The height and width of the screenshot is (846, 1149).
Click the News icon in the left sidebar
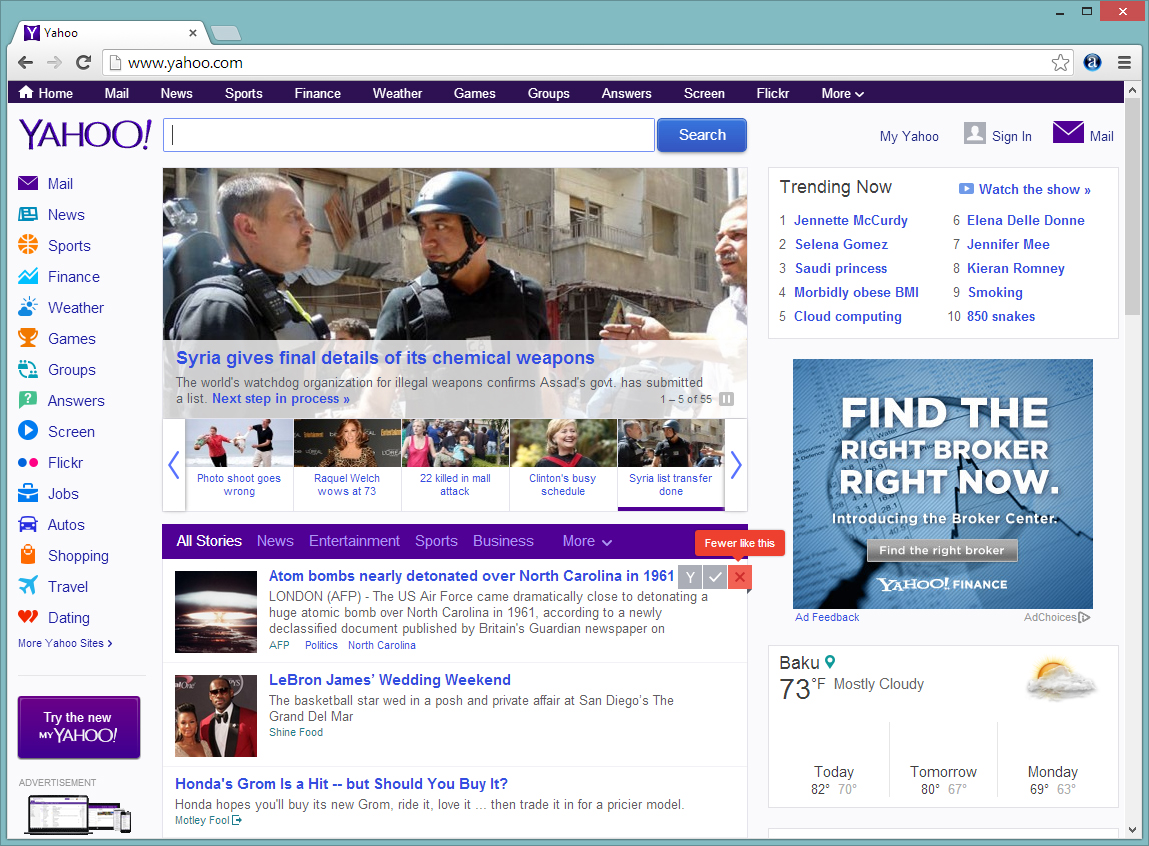[28, 214]
